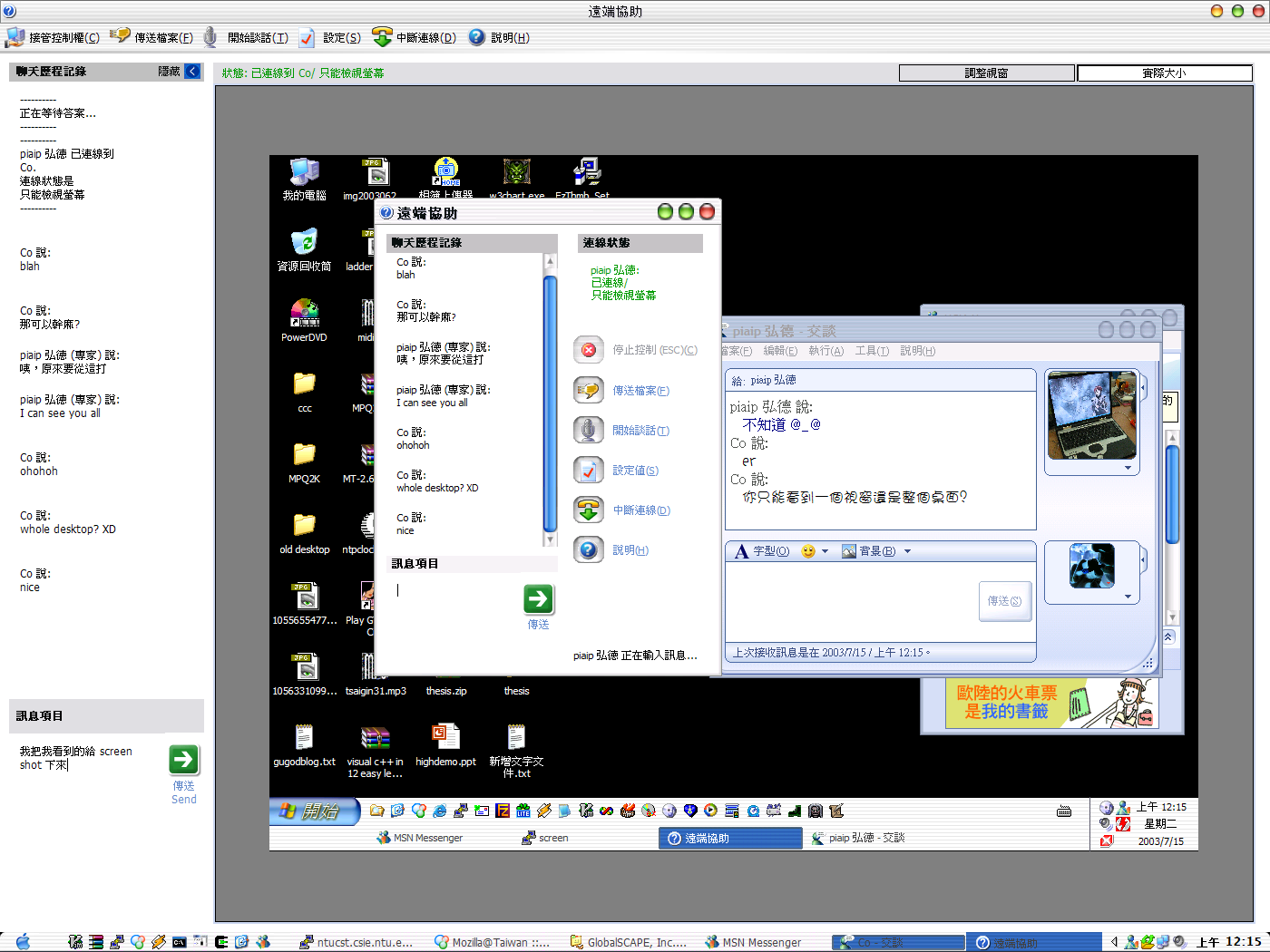This screenshot has width=1270, height=952.
Task: Open dropdown arrow under own display picture
Action: pyautogui.click(x=1128, y=597)
